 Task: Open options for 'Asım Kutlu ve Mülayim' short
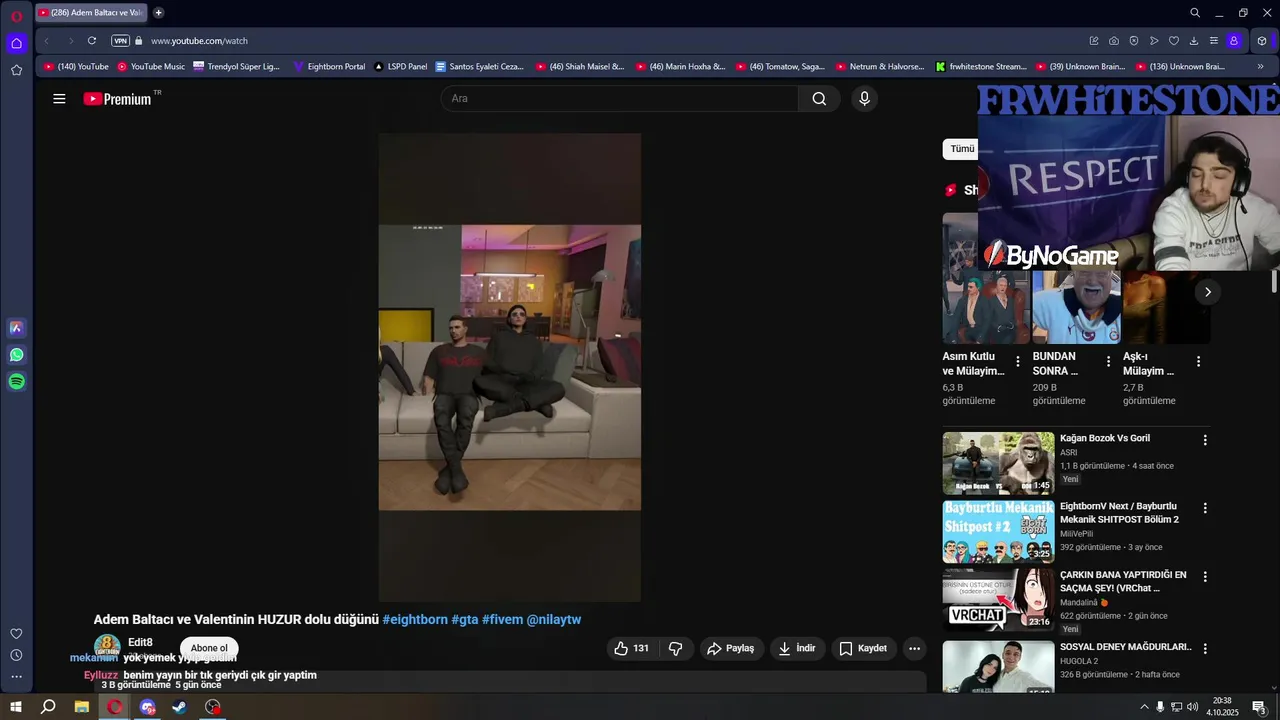pyautogui.click(x=1018, y=361)
